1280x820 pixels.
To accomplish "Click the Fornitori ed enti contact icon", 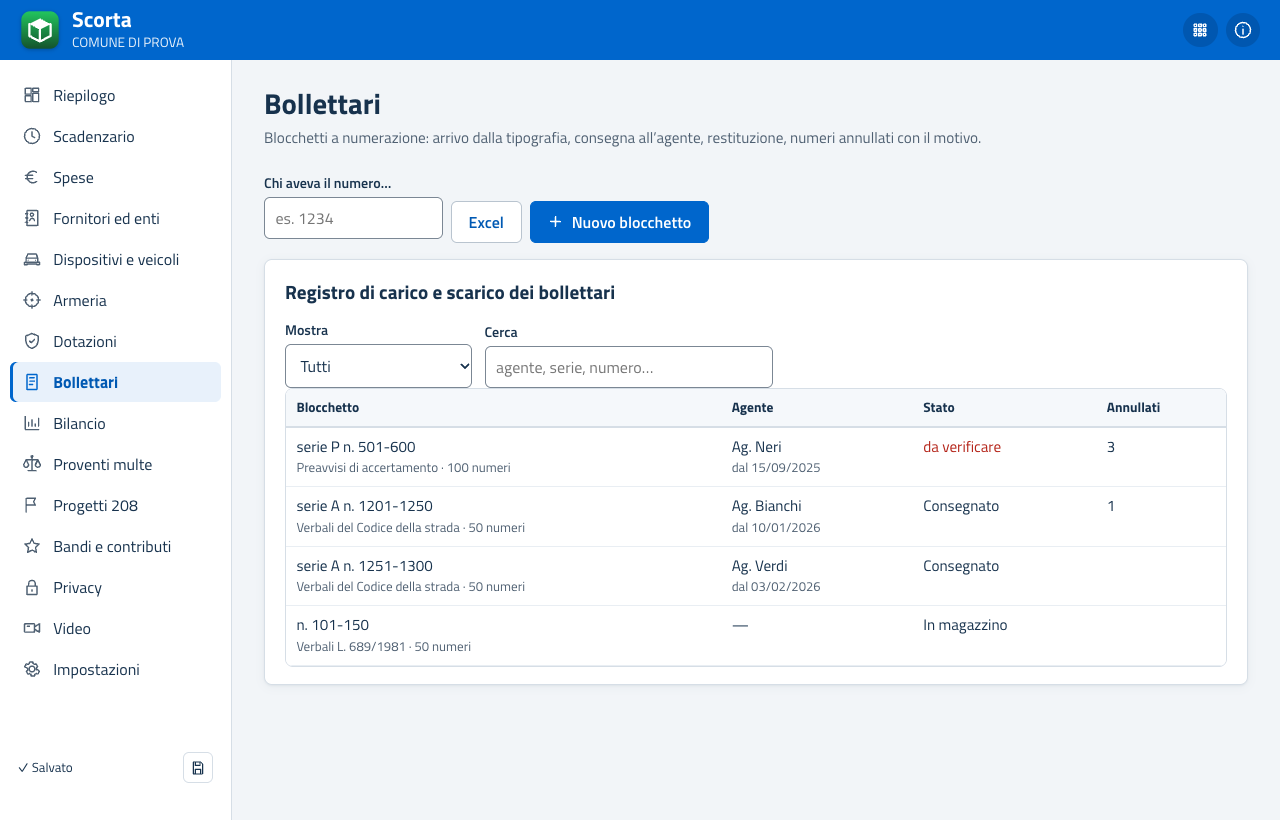I will tap(32, 219).
